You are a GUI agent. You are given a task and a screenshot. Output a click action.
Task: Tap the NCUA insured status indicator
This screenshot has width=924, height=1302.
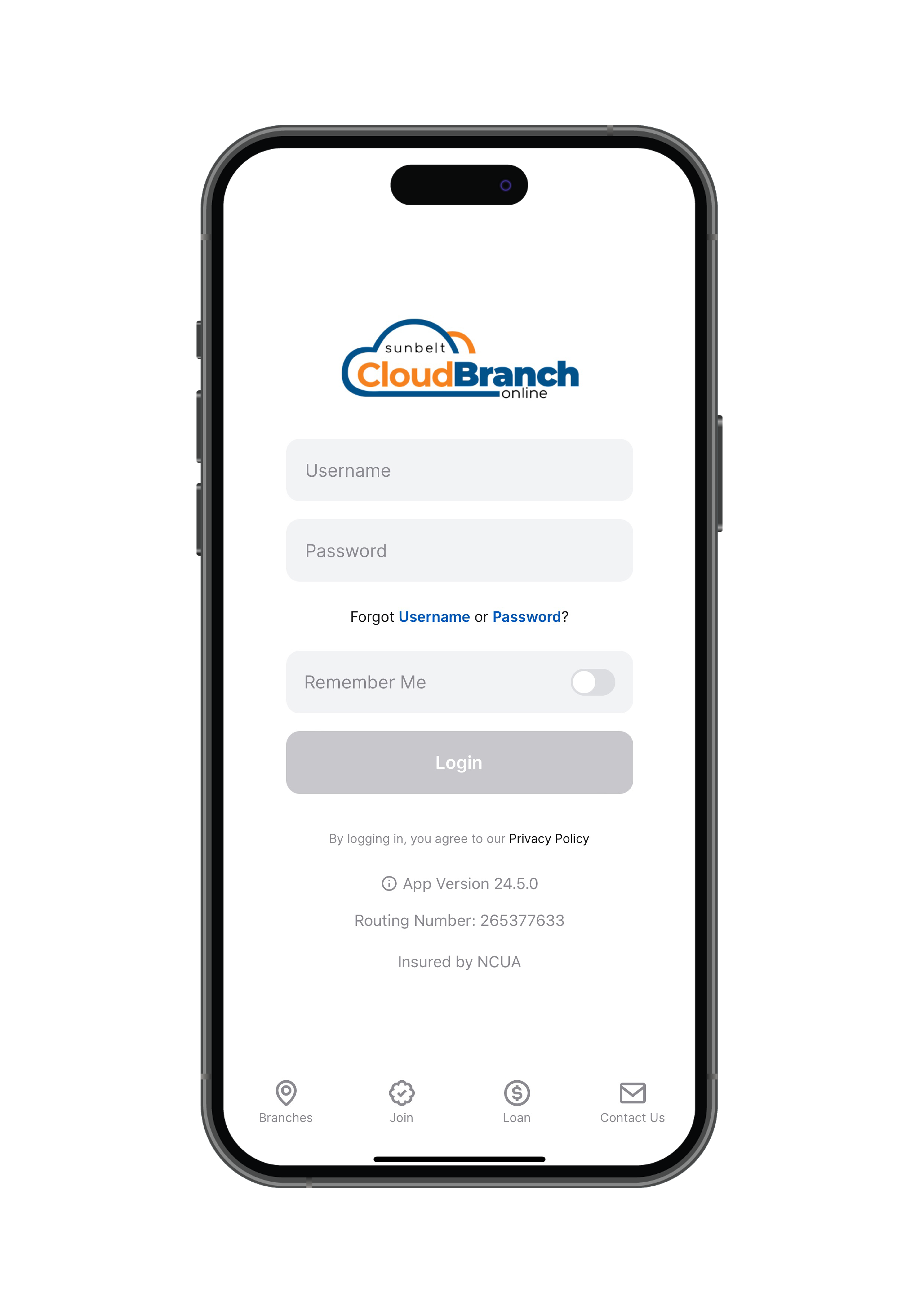tap(459, 961)
